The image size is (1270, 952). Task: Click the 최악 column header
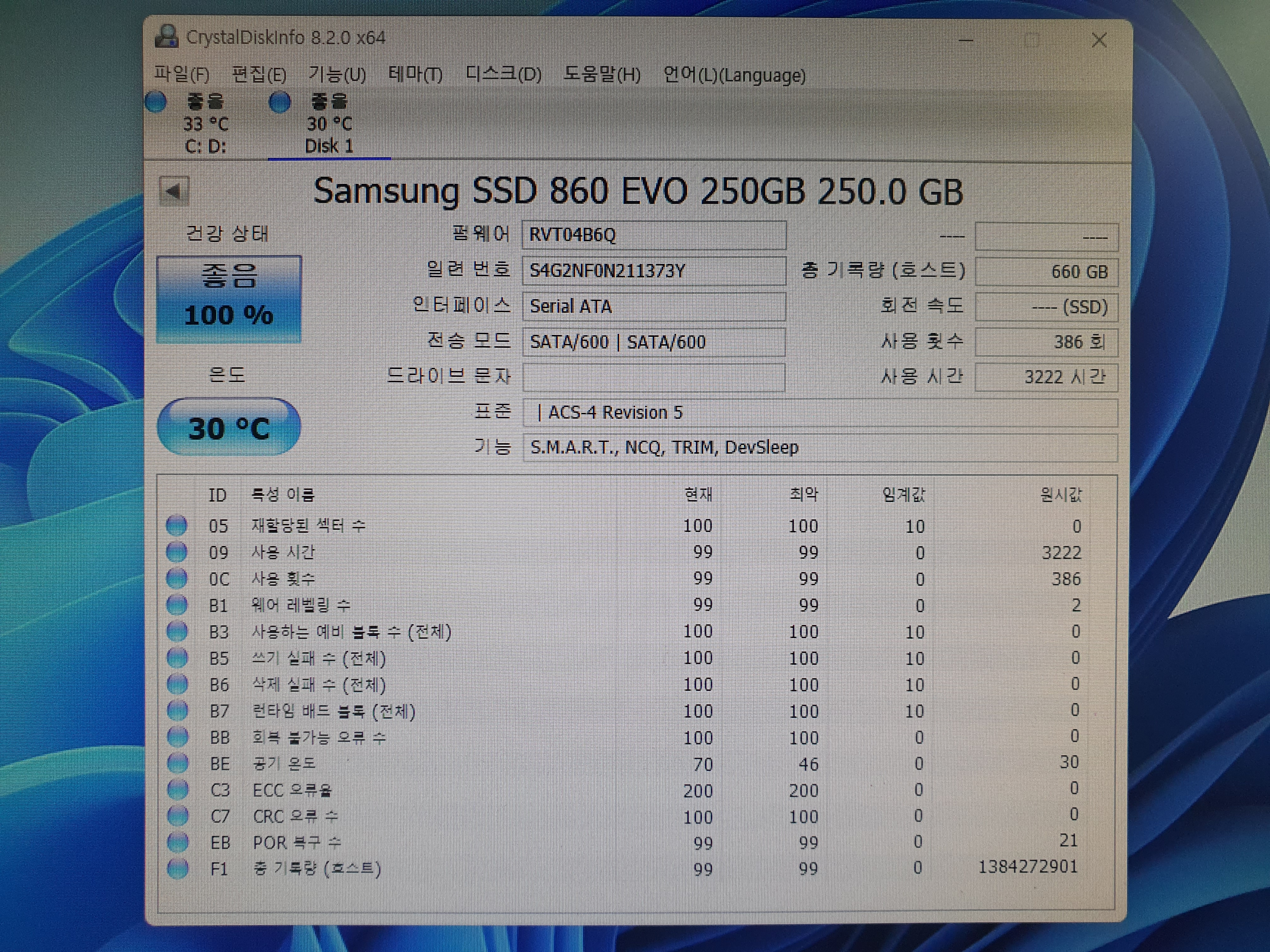804,494
